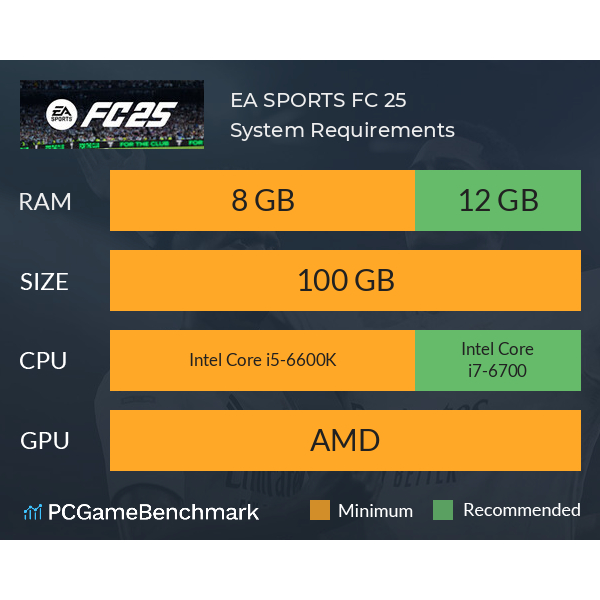The width and height of the screenshot is (600, 600).
Task: Click the green Recommended legend swatch
Action: point(443,510)
